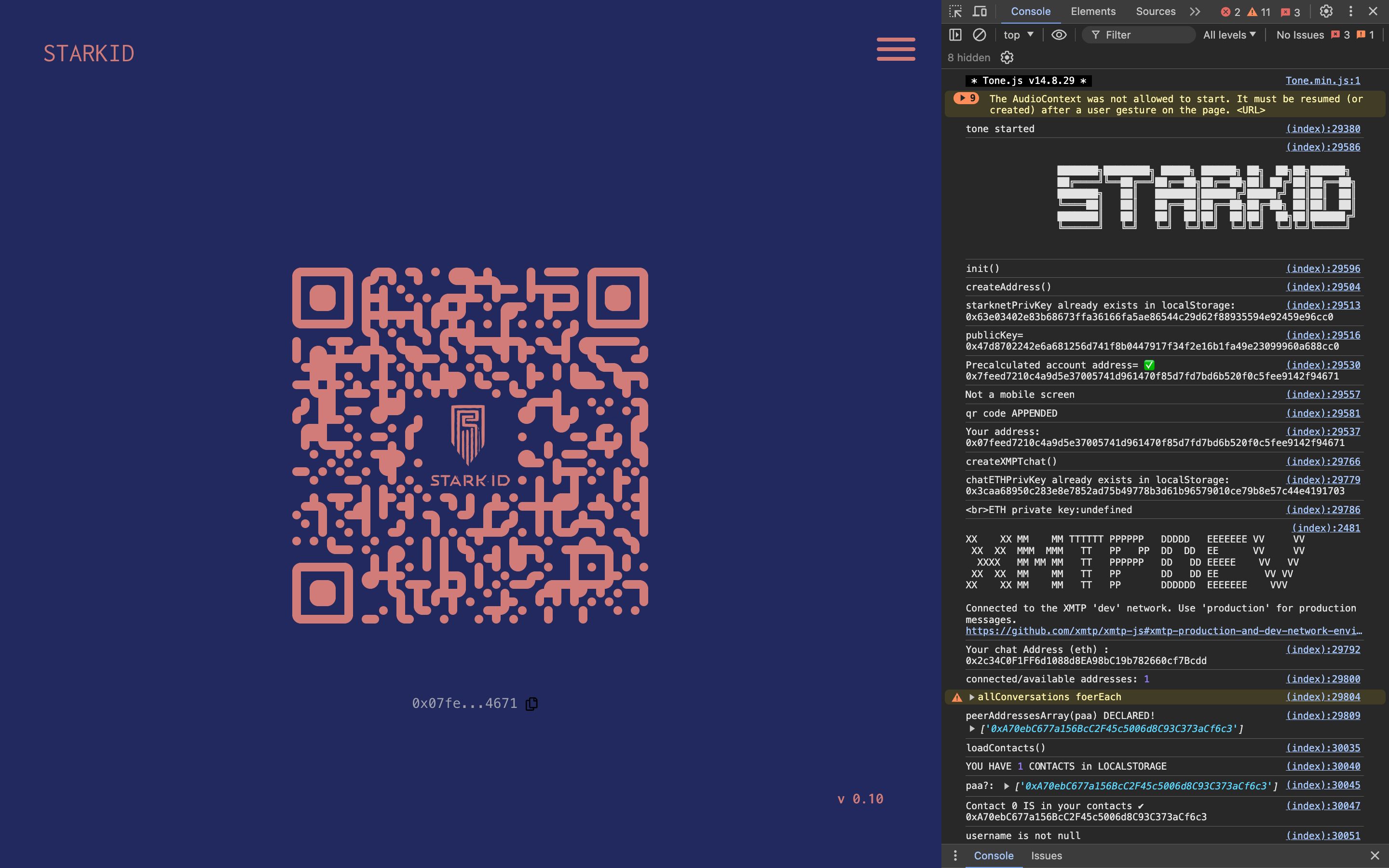Viewport: 1389px width, 868px height.
Task: Click the 3 issues badge in the tab bar
Action: coord(1290,12)
